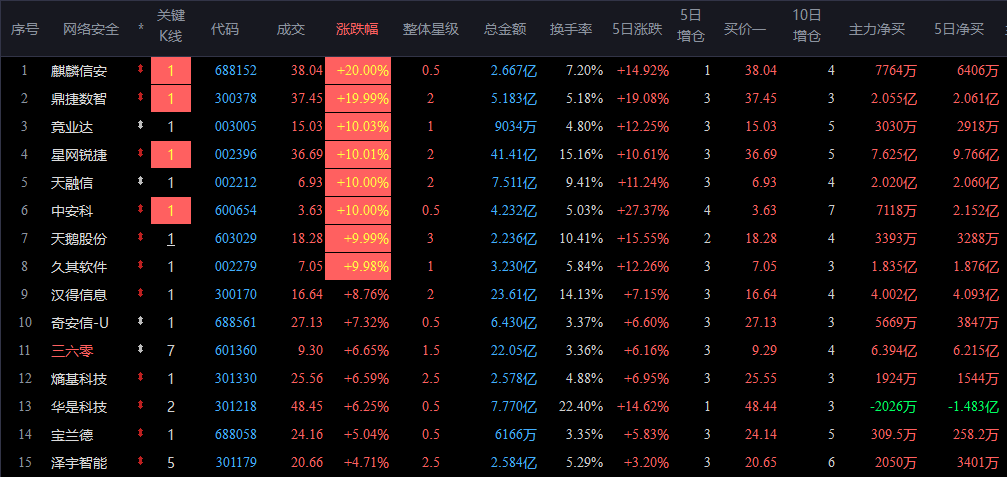Click underlined K线 value for 天鹅股份
This screenshot has width=1007, height=477.
pyautogui.click(x=171, y=239)
